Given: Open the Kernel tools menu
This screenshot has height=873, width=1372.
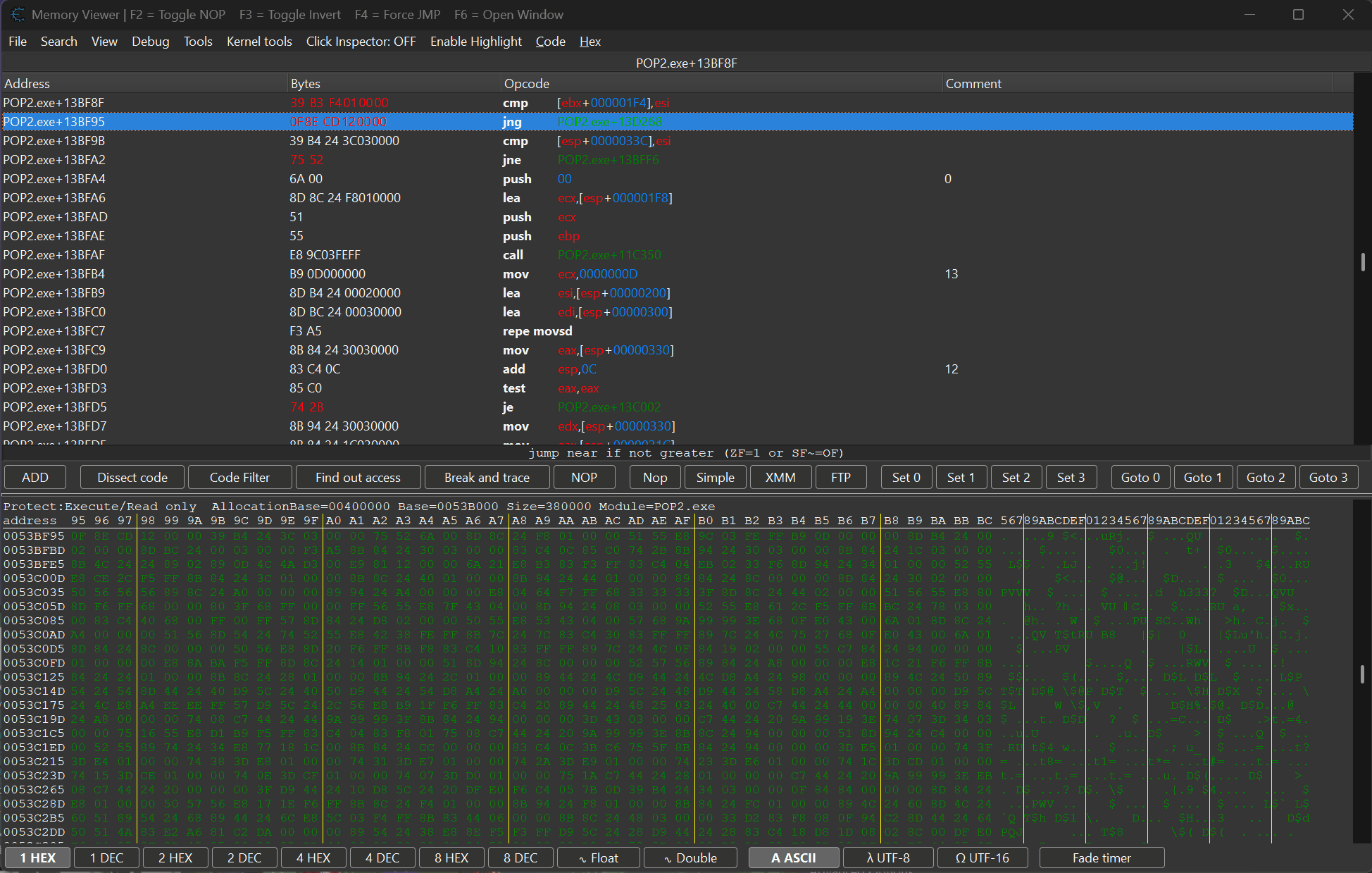Looking at the screenshot, I should (x=258, y=42).
